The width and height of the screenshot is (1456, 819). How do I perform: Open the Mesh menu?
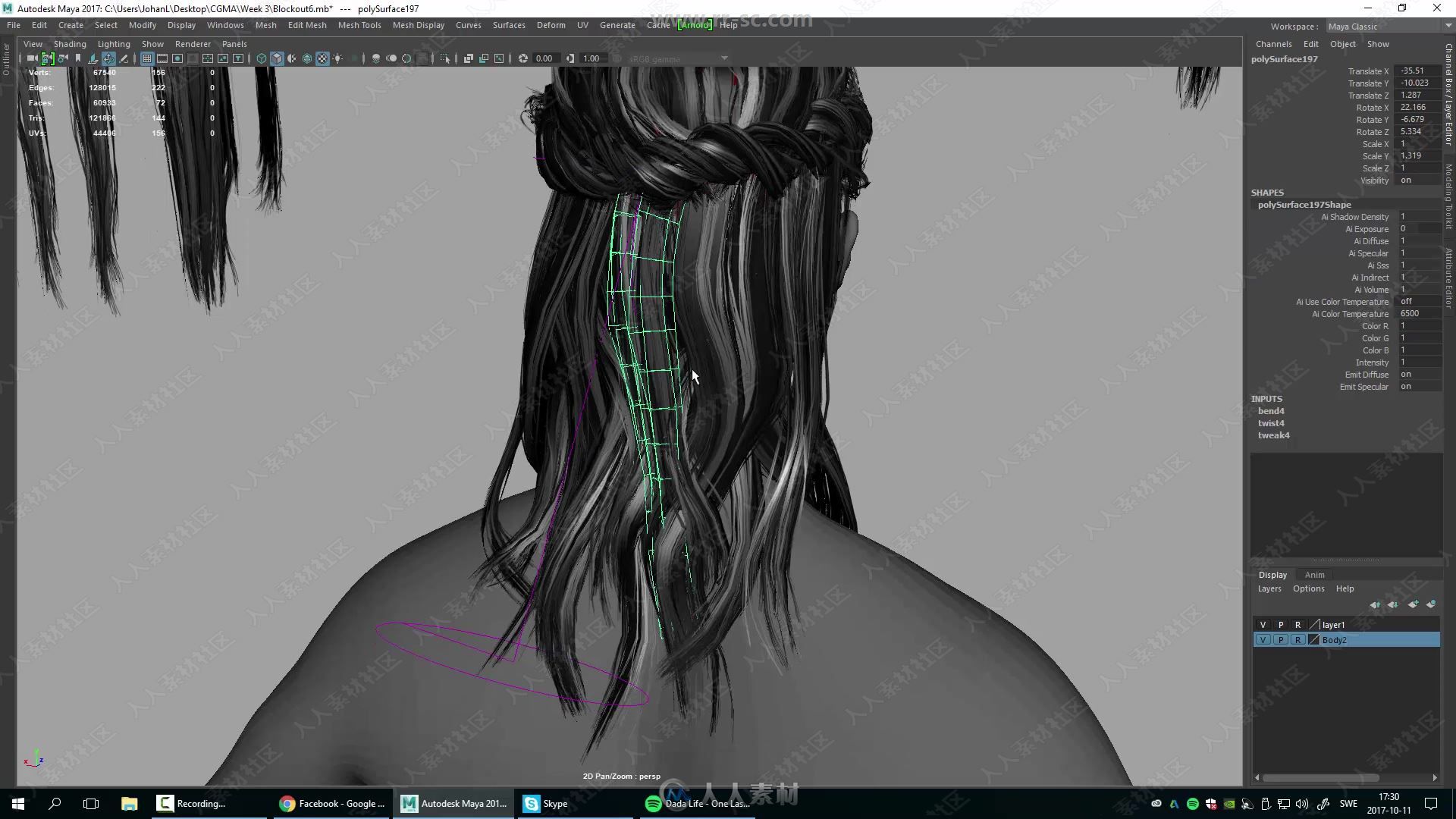265,25
